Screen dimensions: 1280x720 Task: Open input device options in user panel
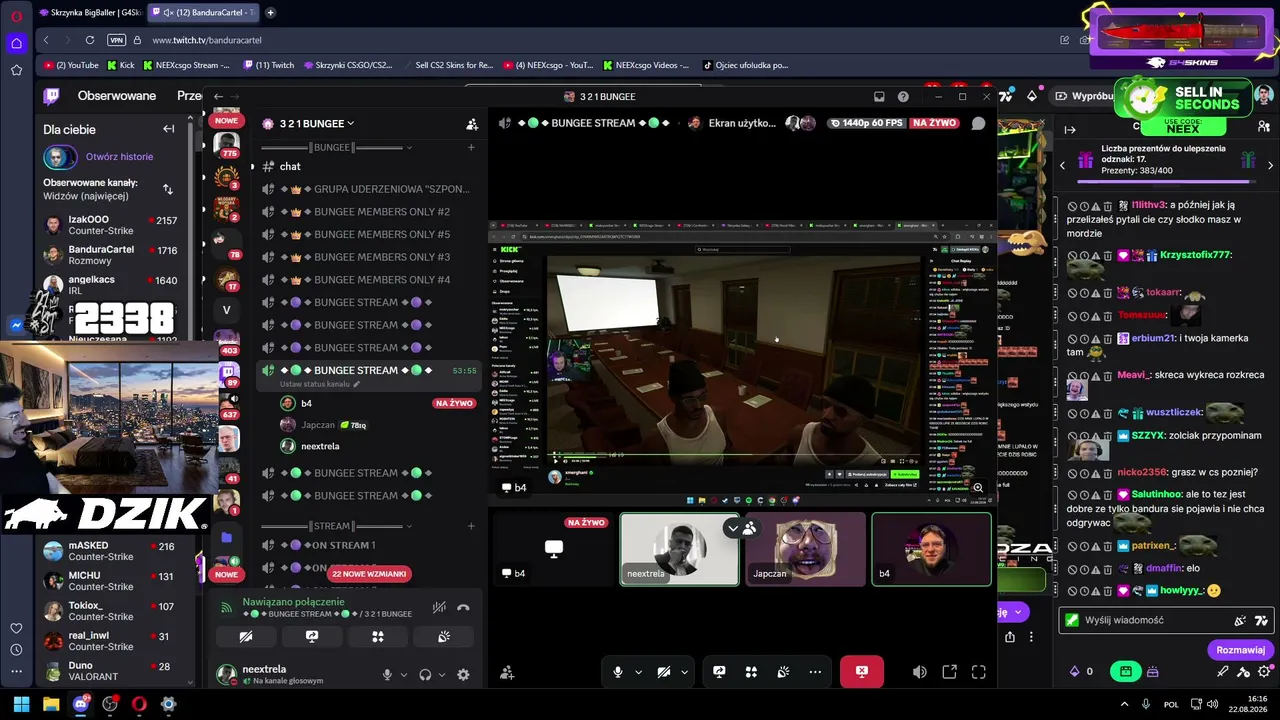pyautogui.click(x=404, y=675)
